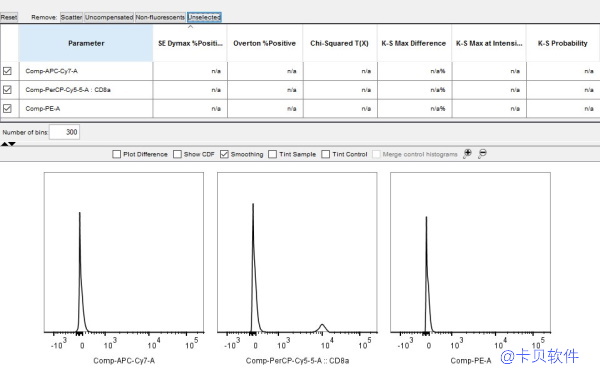Collapse panel using the up/down triangle arrows

(x=8, y=144)
